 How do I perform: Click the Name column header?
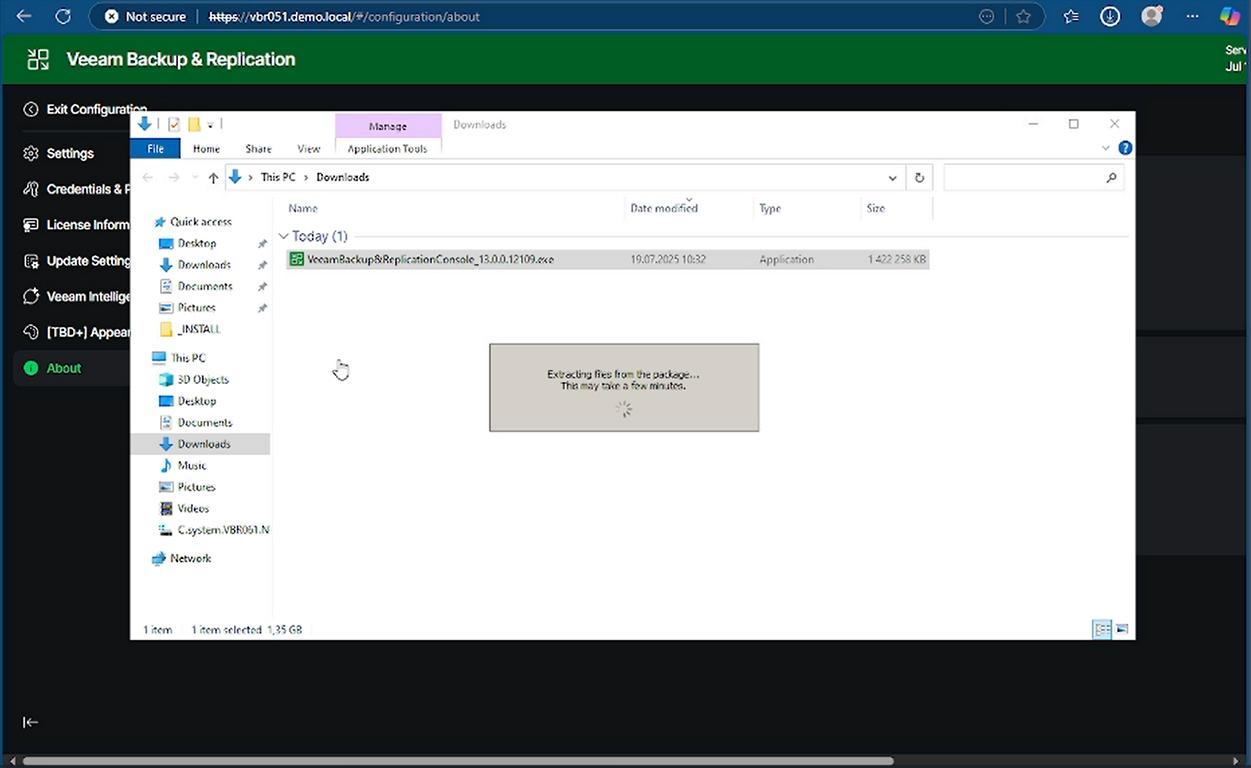click(x=303, y=208)
